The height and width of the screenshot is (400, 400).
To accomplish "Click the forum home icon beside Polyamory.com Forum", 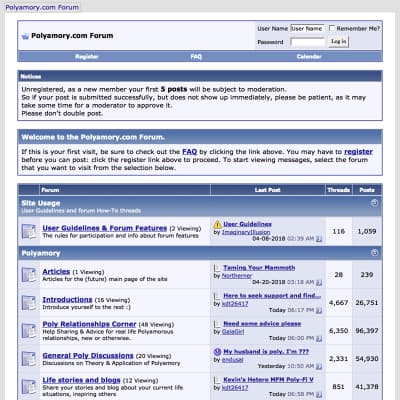I will [x=25, y=36].
